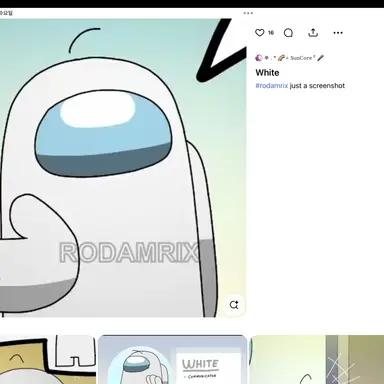This screenshot has height=384, width=384.
Task: Click the pin title White
Action: [x=267, y=73]
